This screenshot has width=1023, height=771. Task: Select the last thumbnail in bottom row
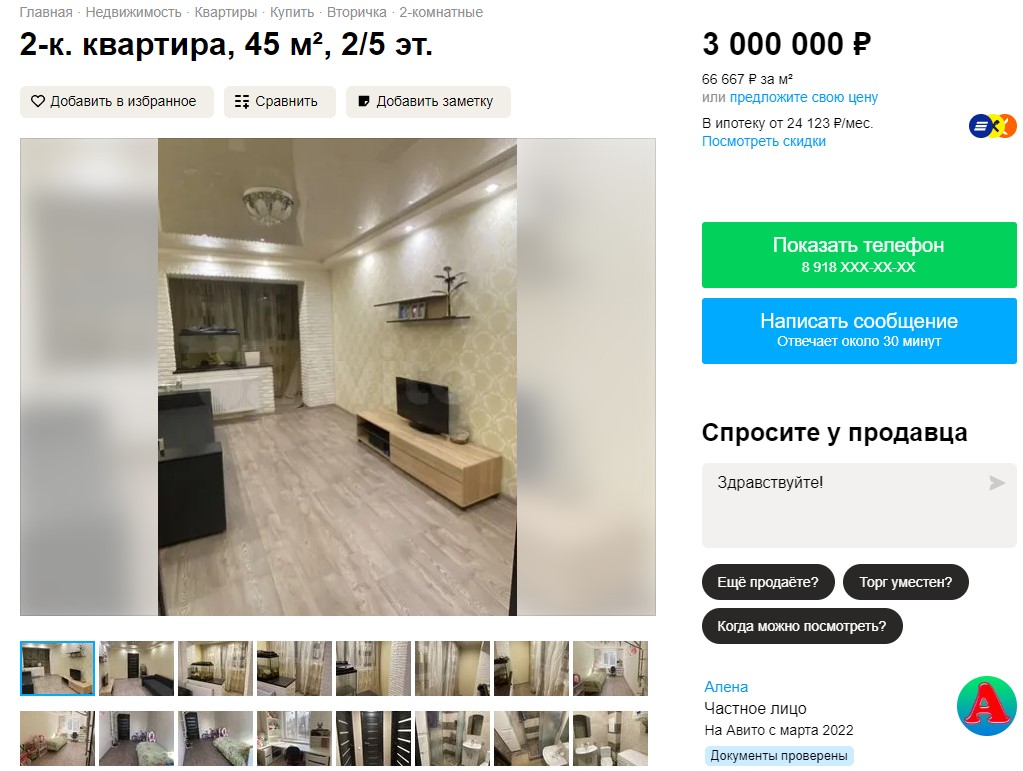(610, 738)
